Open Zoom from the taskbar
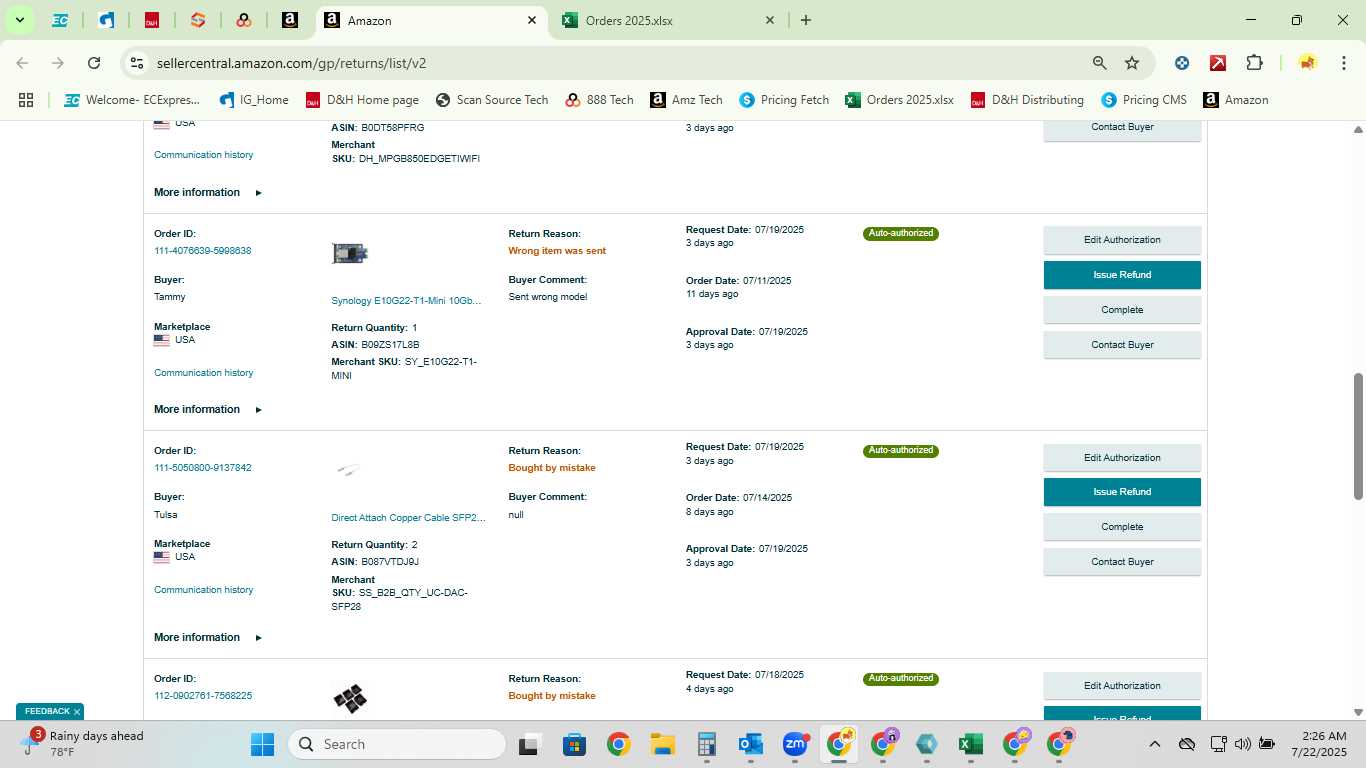 tap(795, 744)
